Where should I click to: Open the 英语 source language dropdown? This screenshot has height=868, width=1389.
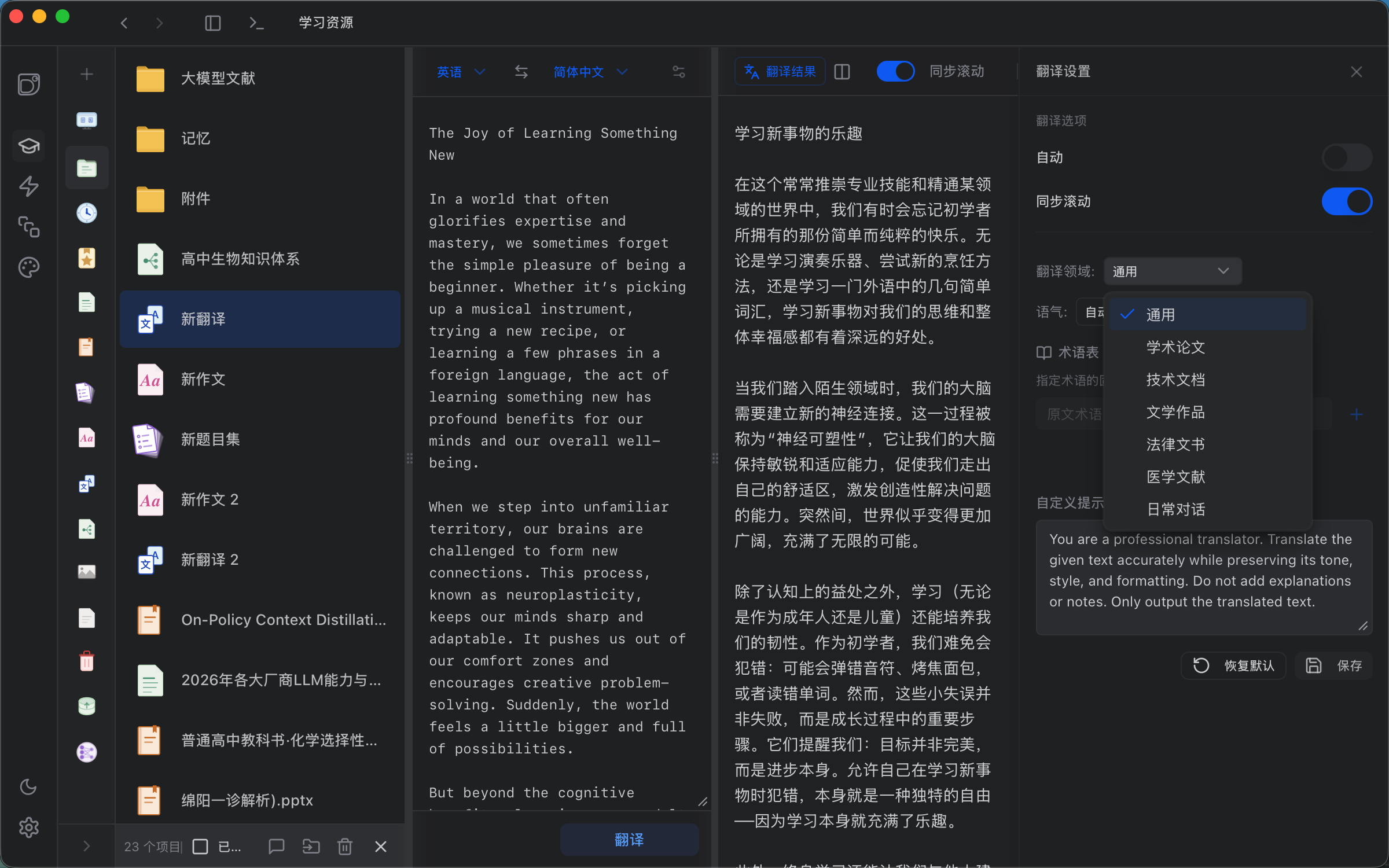461,72
